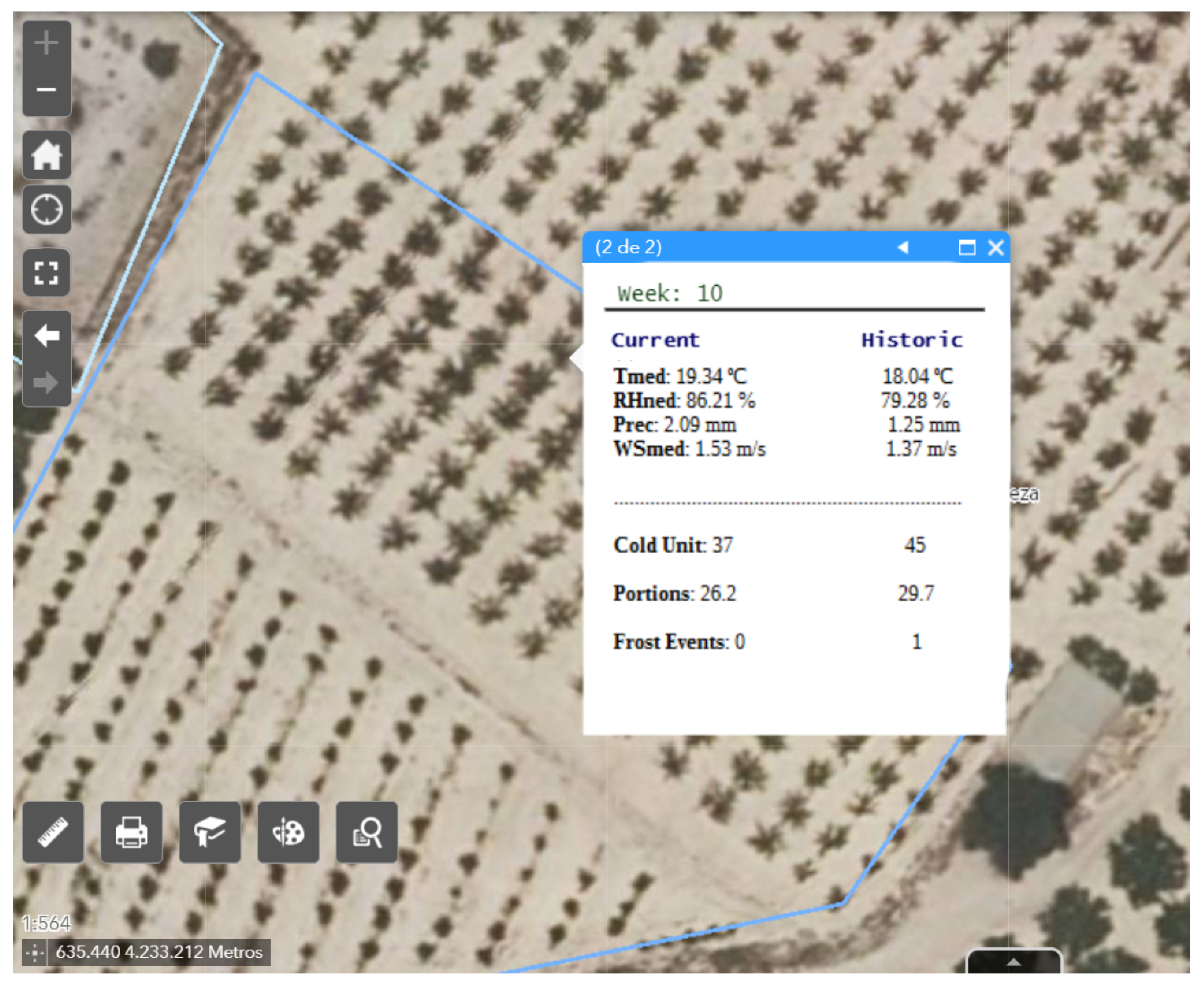
Task: Click the 1:564 scale label
Action: pyautogui.click(x=47, y=924)
